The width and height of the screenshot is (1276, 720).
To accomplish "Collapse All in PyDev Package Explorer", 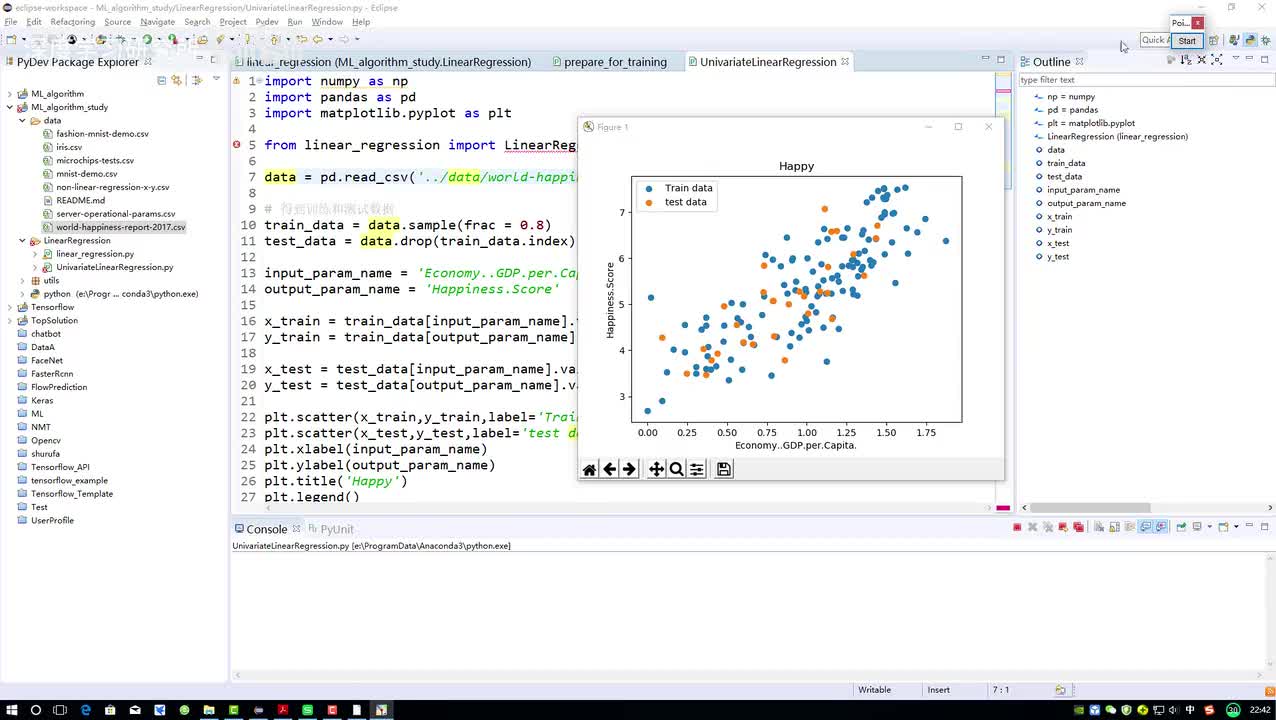I will tap(162, 80).
